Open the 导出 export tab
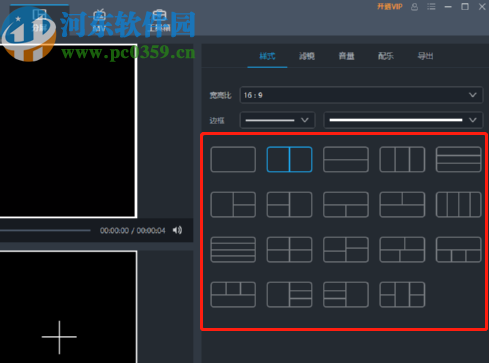 tap(426, 56)
